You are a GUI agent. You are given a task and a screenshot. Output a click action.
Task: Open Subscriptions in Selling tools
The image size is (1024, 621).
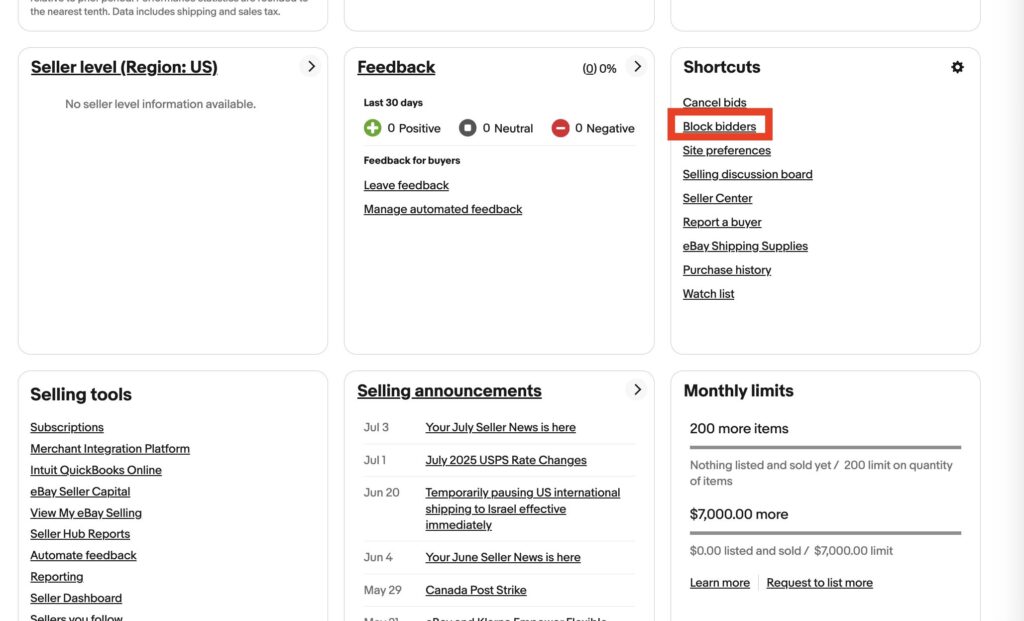click(x=67, y=427)
